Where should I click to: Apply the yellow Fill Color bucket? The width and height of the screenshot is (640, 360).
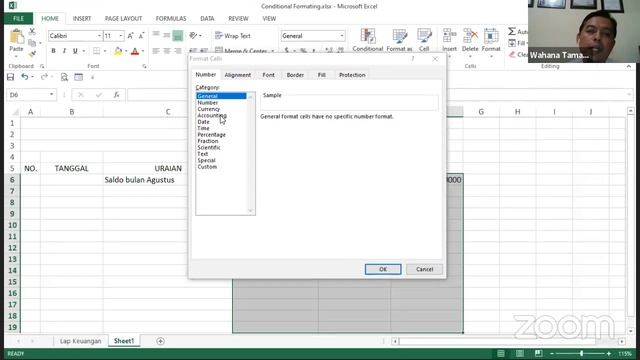pyautogui.click(x=118, y=51)
